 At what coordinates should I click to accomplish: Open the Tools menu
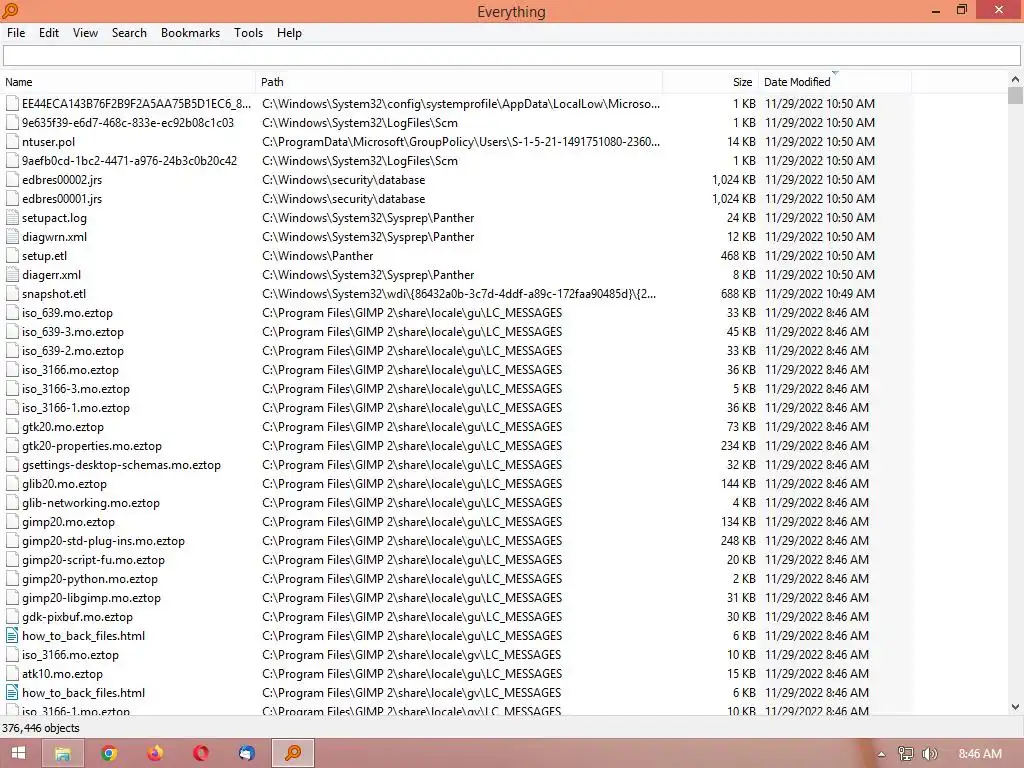pyautogui.click(x=248, y=33)
